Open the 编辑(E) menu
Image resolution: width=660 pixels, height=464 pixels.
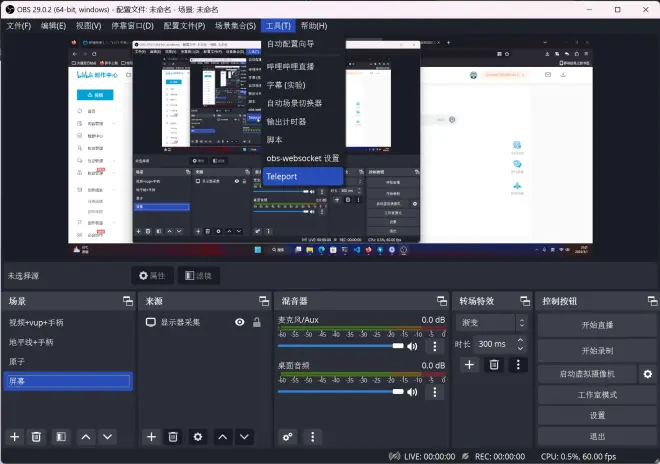click(53, 26)
